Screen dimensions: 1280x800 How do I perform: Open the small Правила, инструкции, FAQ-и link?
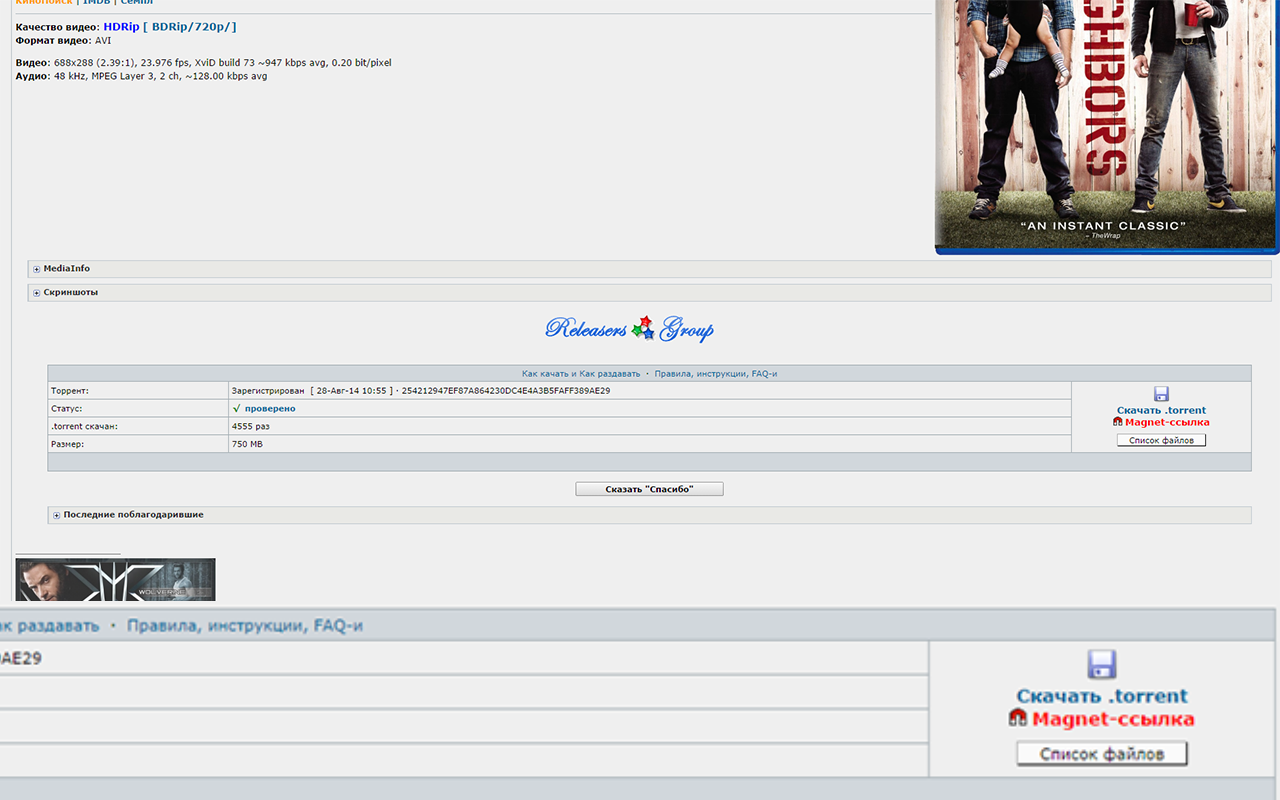(x=716, y=373)
